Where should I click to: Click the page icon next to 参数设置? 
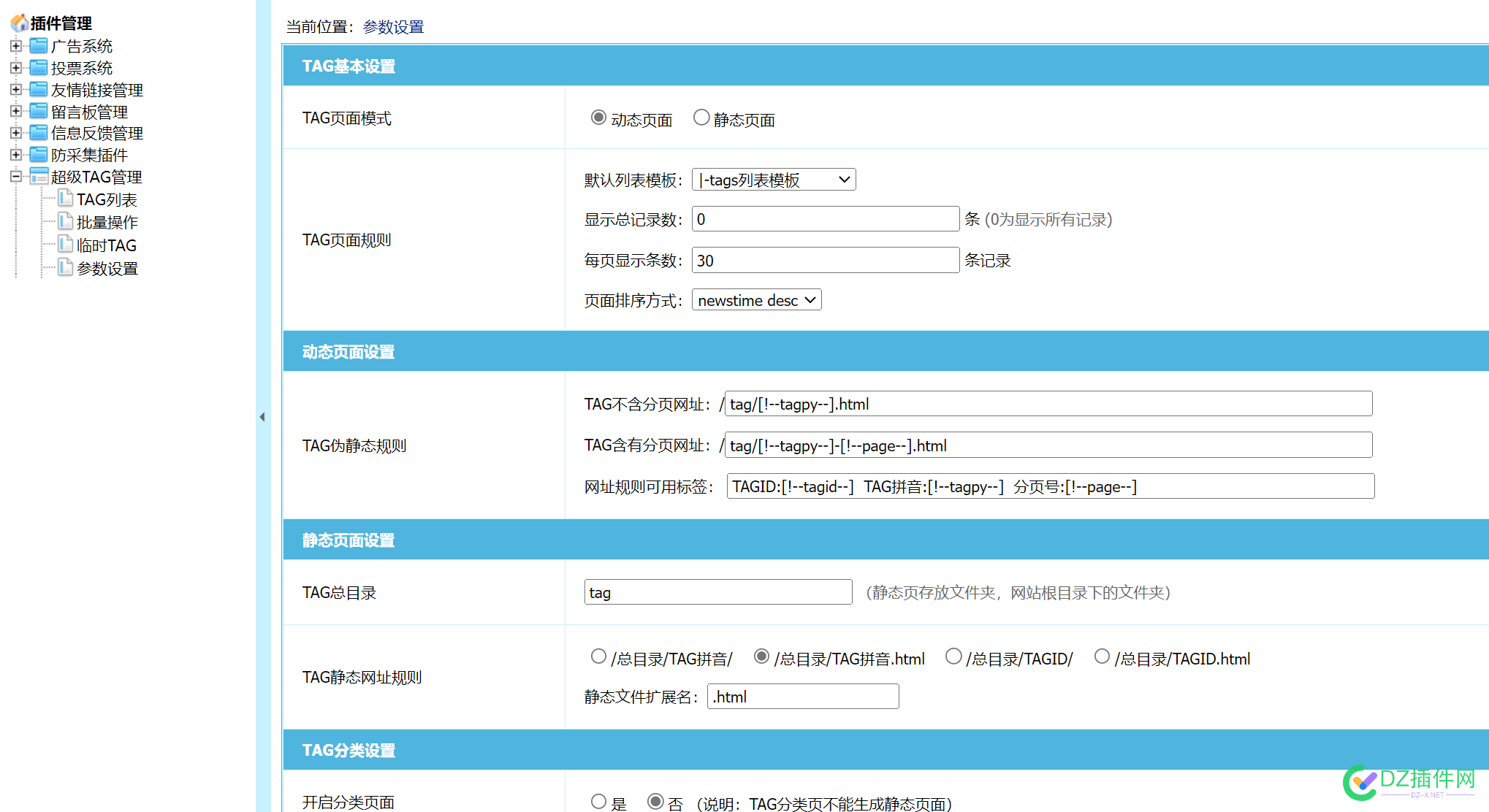[x=66, y=268]
